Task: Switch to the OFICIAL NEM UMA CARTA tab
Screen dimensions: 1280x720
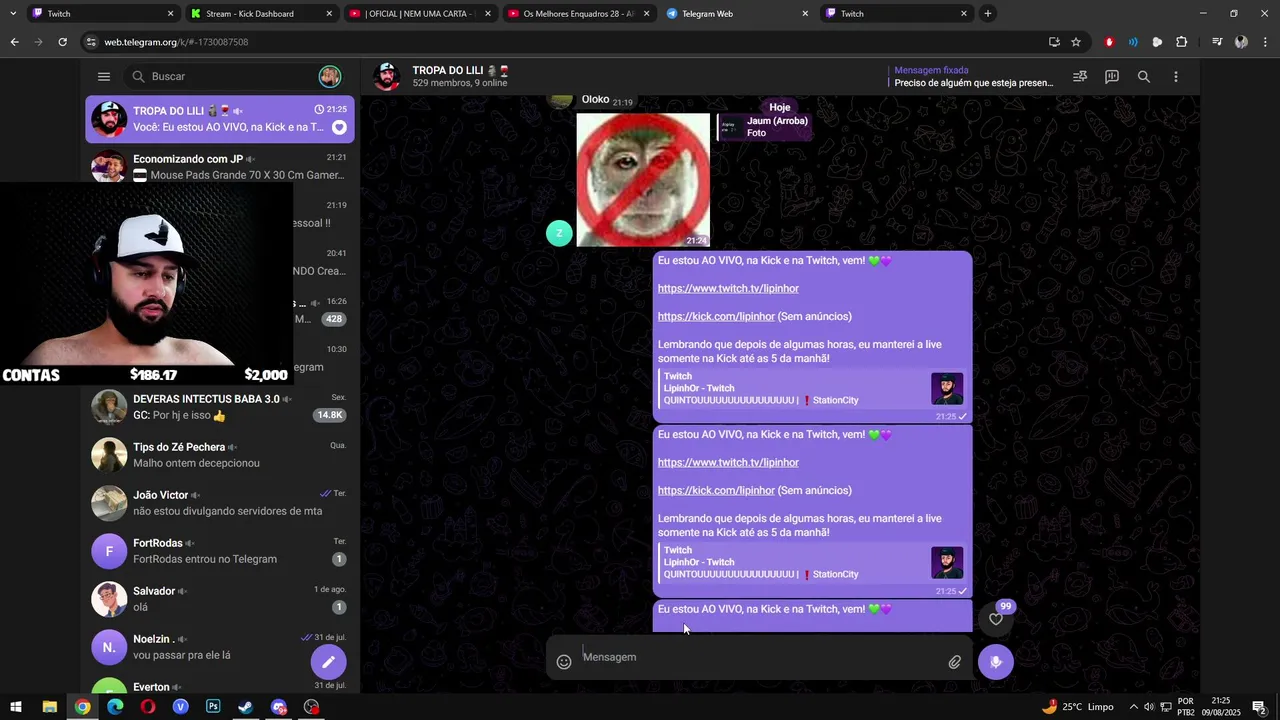Action: click(x=420, y=14)
